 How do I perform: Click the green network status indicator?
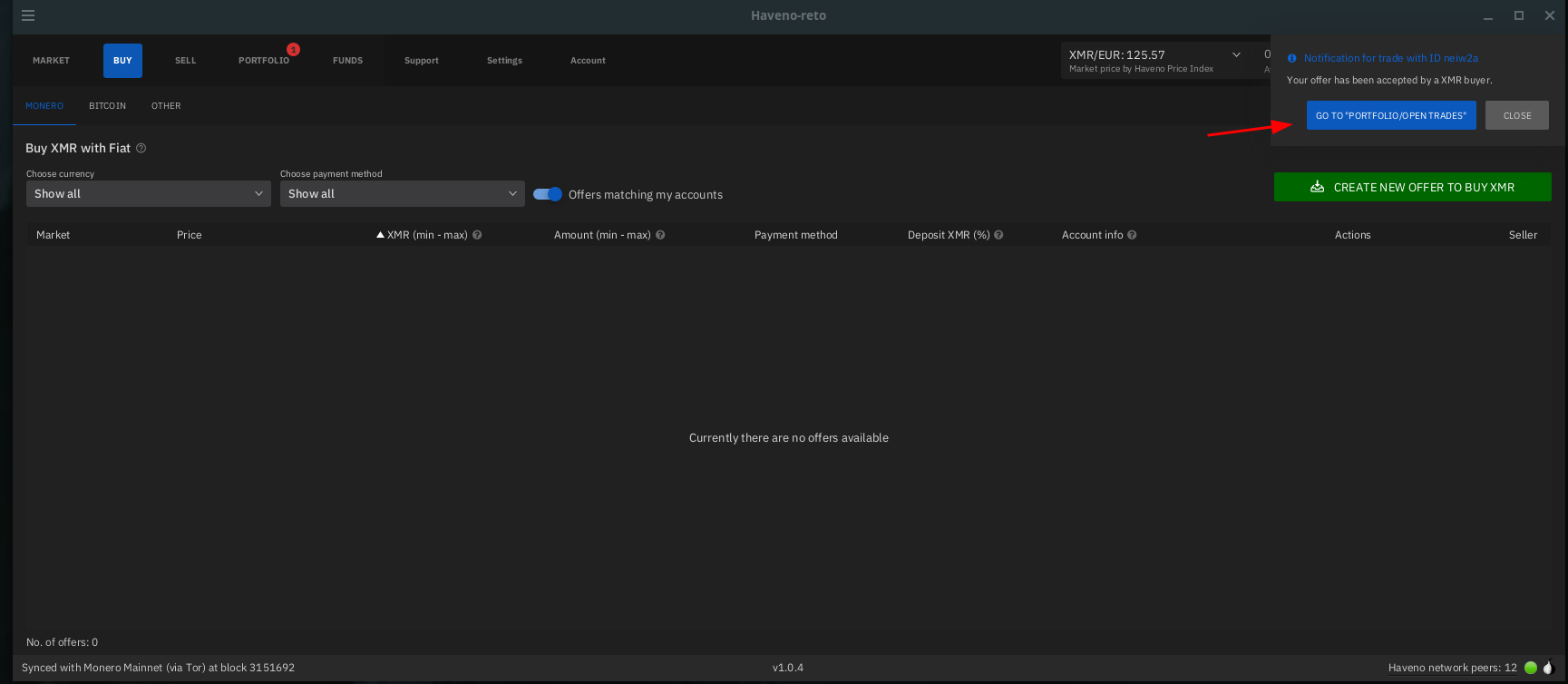point(1531,668)
